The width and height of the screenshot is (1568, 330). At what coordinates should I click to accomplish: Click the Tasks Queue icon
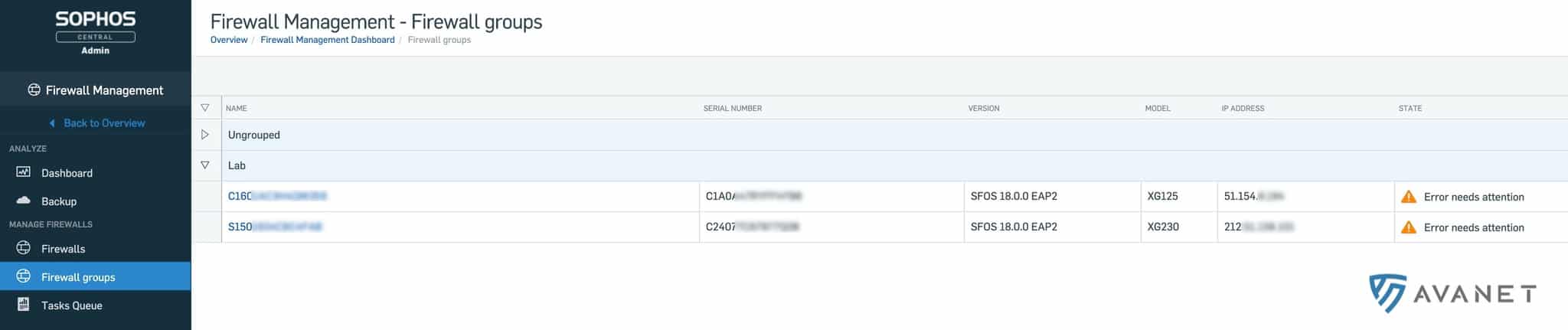pyautogui.click(x=24, y=305)
